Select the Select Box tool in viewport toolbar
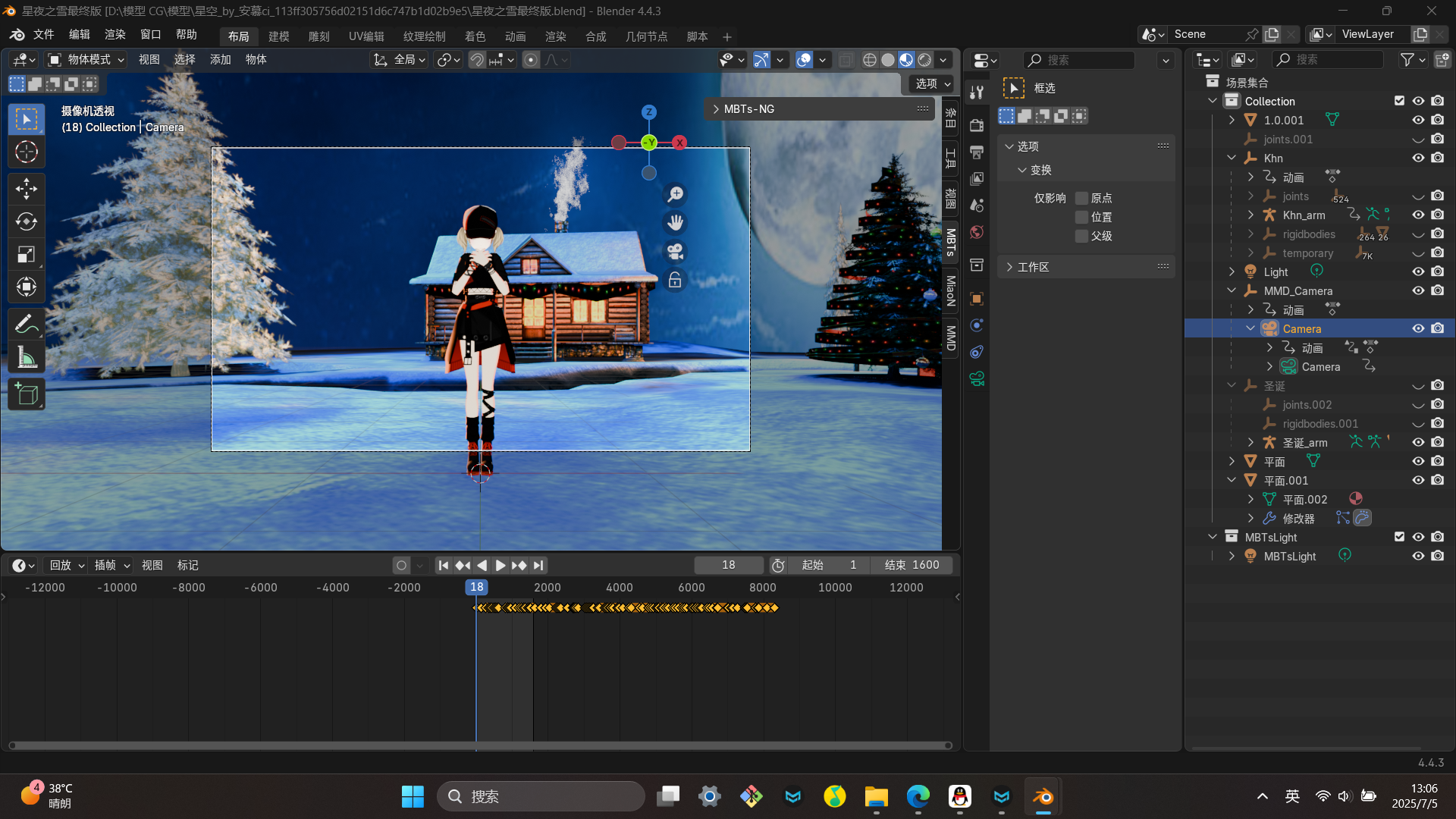 click(x=27, y=120)
